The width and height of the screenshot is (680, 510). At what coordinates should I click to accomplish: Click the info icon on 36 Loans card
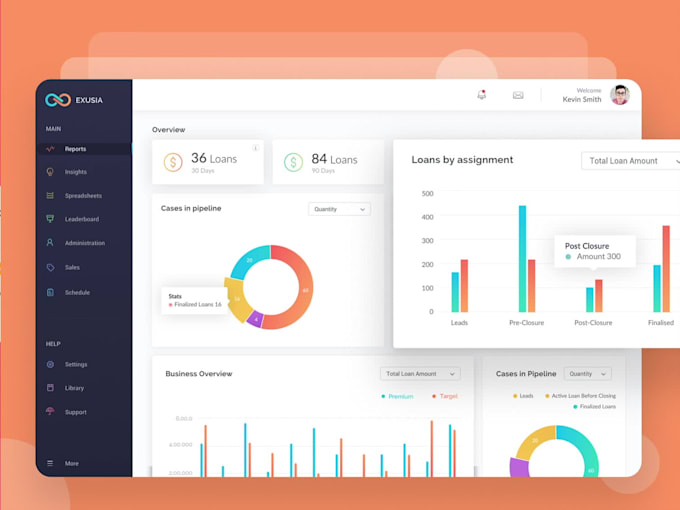coord(255,148)
